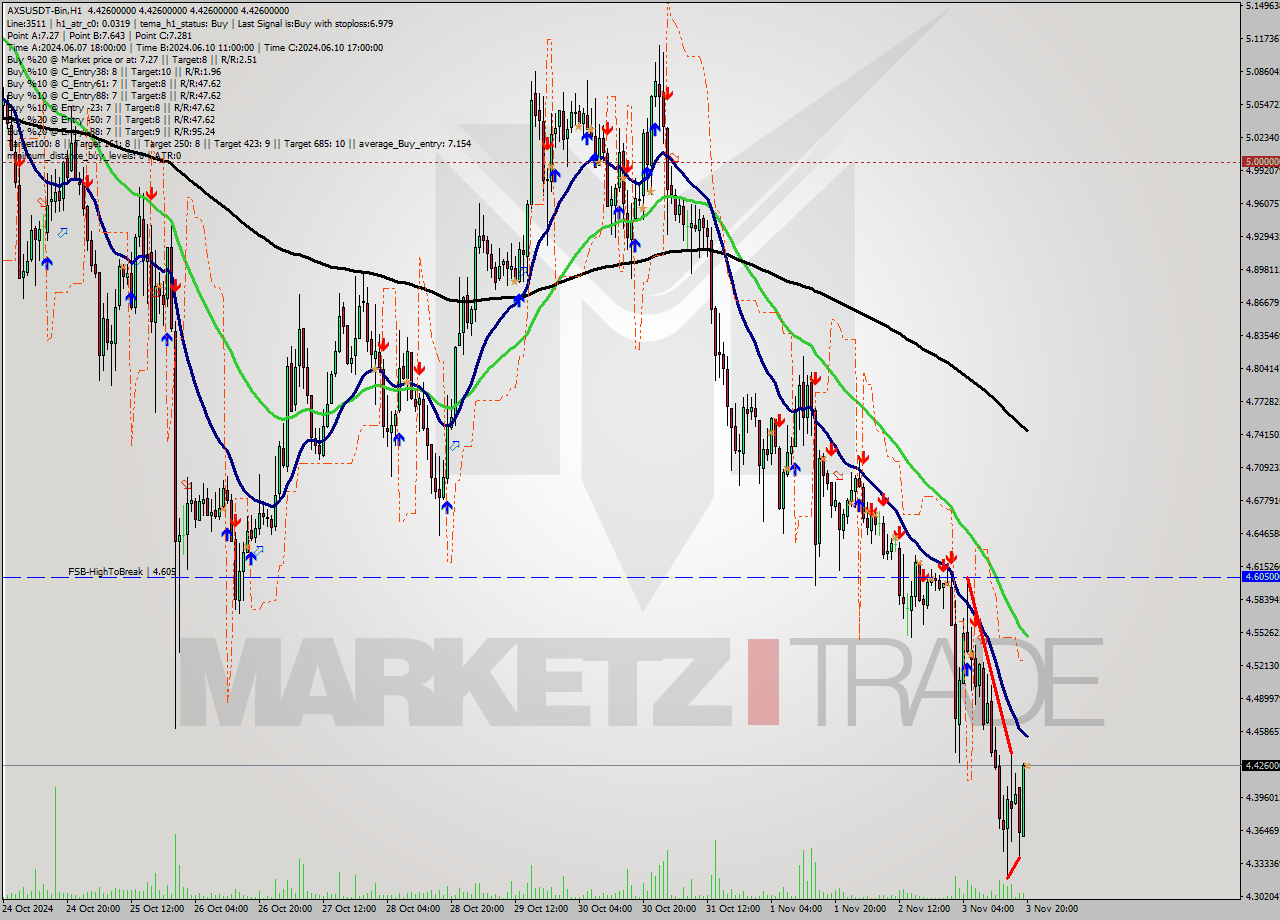Click the '1 Nov 20:00' time label
The image size is (1280, 920).
click(x=860, y=909)
